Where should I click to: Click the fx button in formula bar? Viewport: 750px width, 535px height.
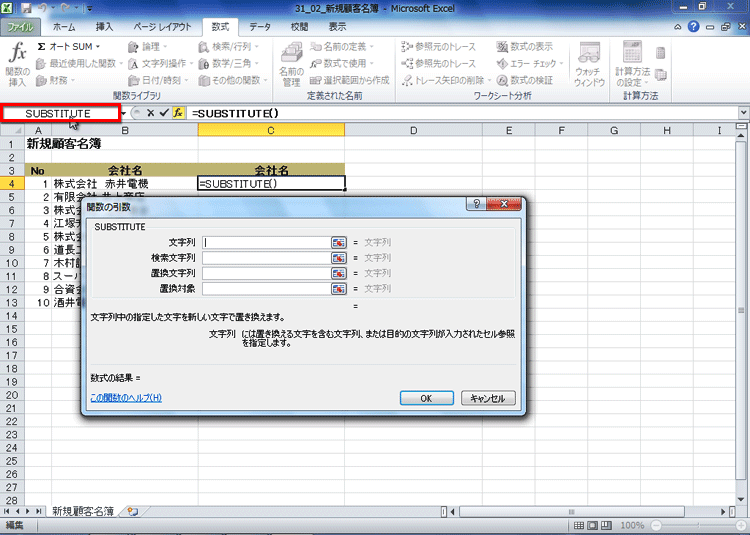coord(178,113)
